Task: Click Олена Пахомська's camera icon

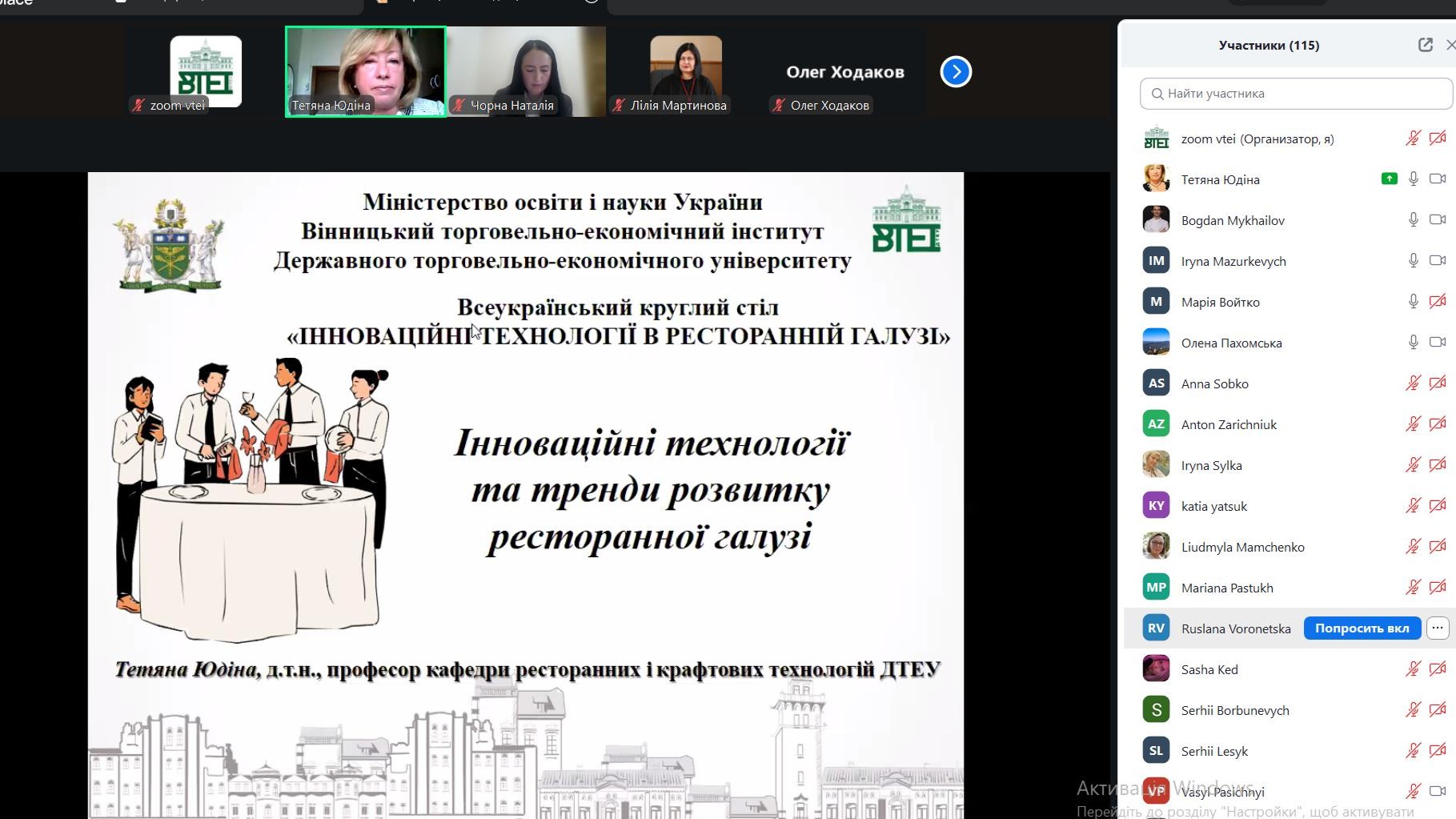Action: (1438, 343)
